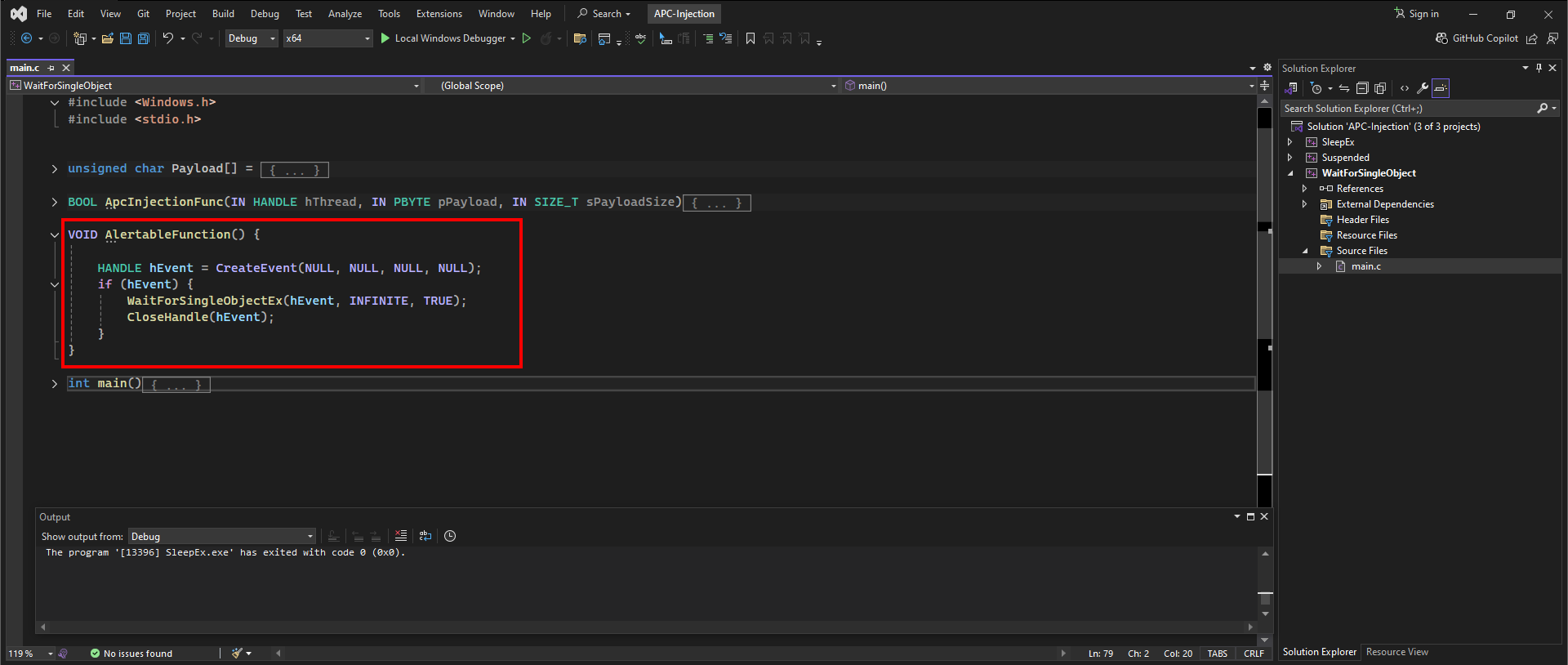Open the Analyze menu
This screenshot has height=665, width=1568.
click(345, 14)
